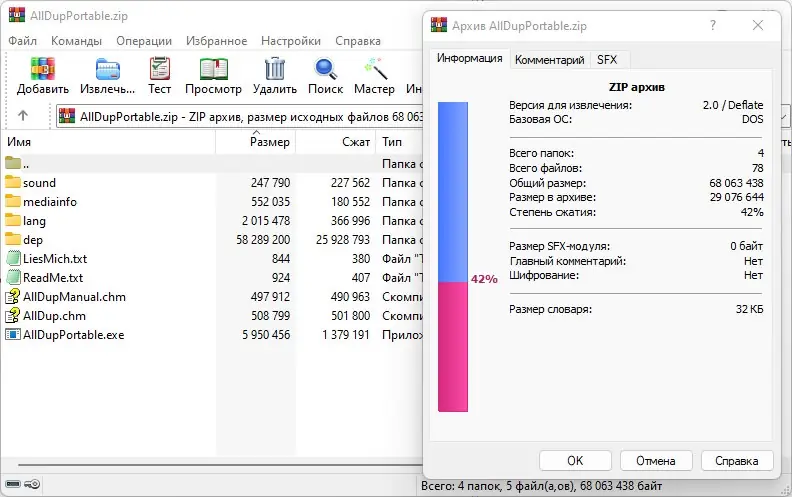
Task: Click the Добавить (Add) toolbar icon
Action: [x=42, y=69]
